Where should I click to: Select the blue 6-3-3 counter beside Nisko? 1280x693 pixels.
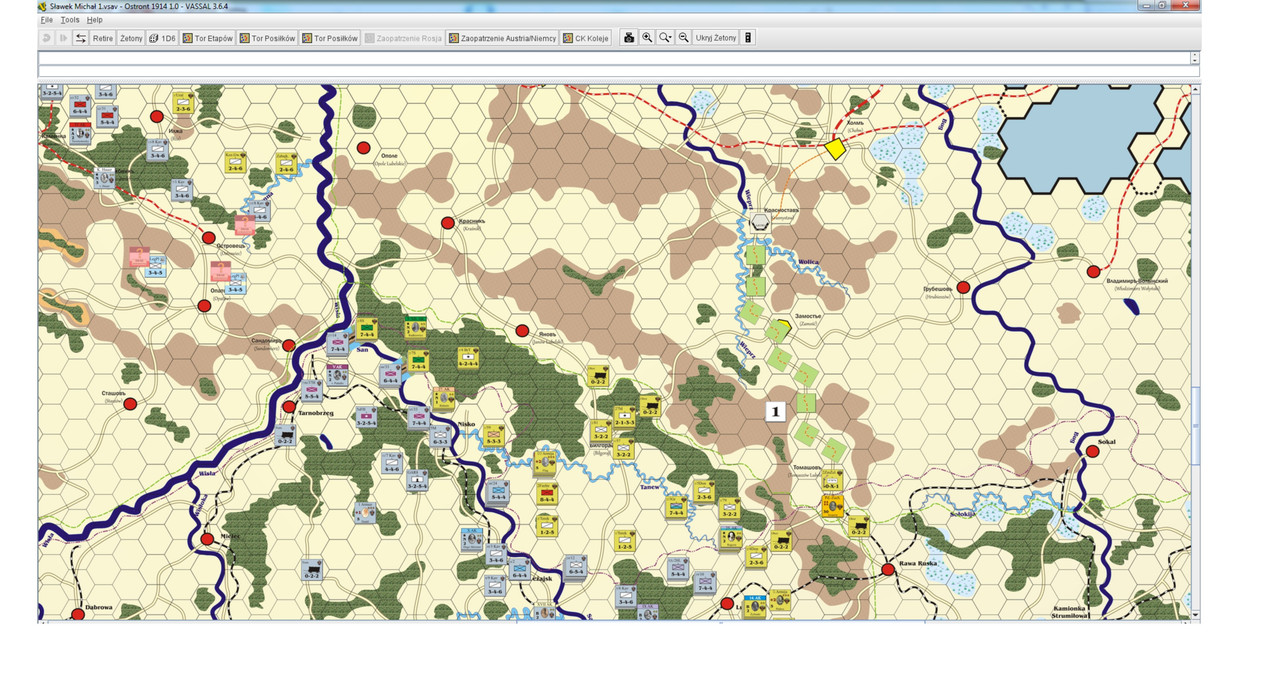440,436
